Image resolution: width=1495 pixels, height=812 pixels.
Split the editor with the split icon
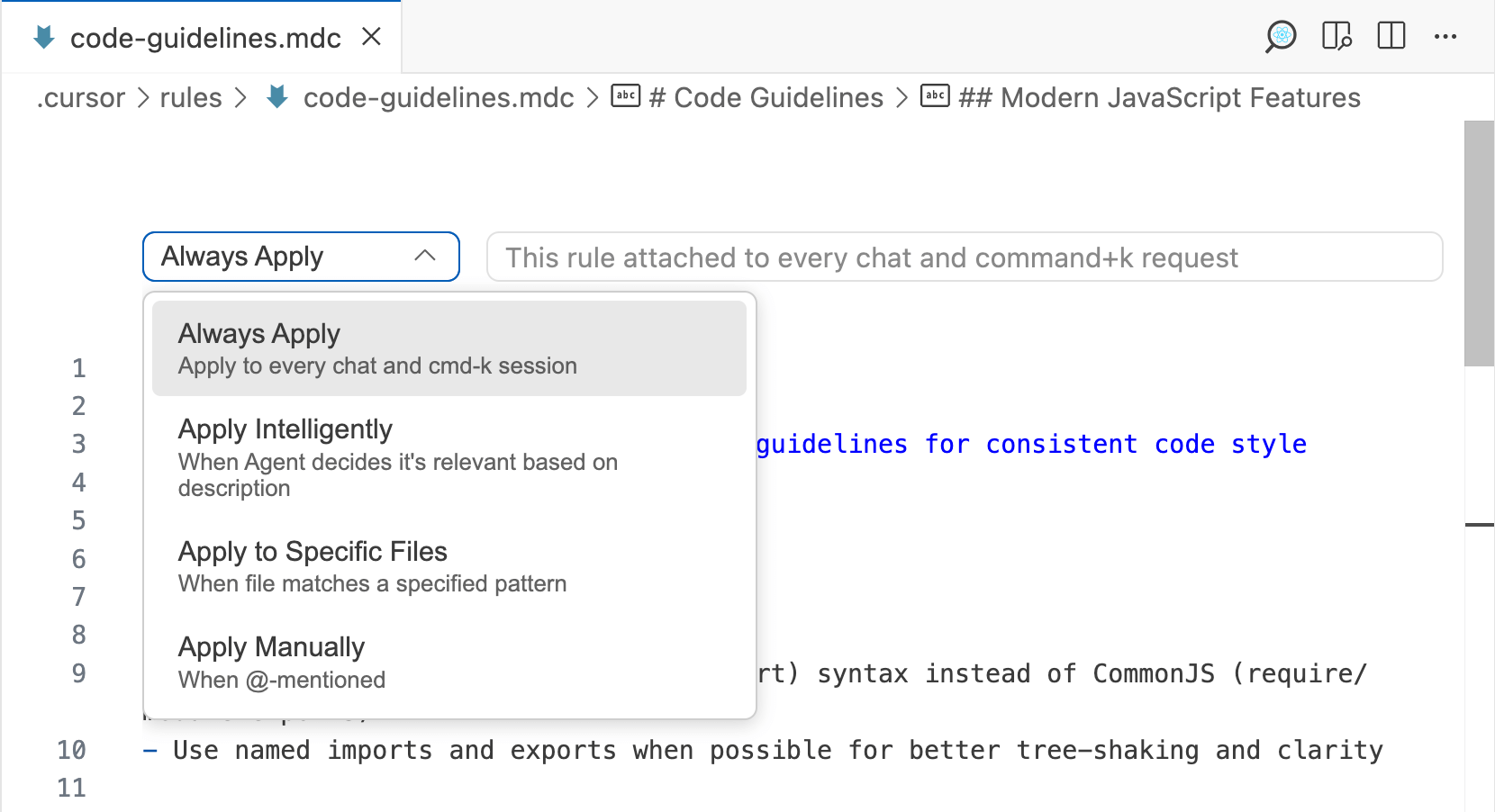[x=1391, y=36]
